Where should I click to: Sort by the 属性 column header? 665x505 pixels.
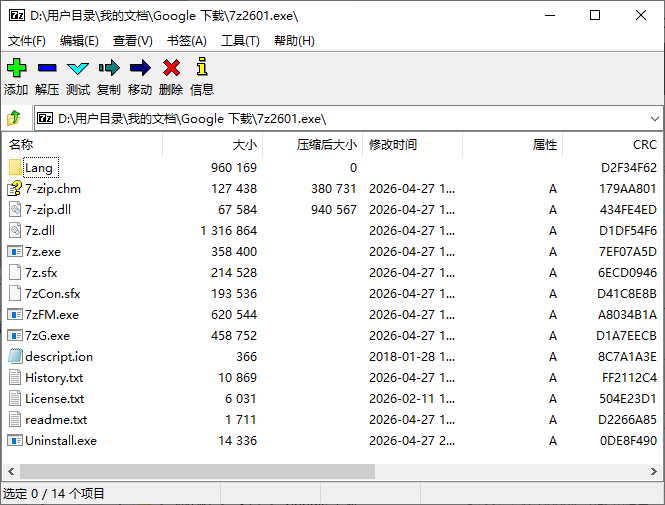513,145
